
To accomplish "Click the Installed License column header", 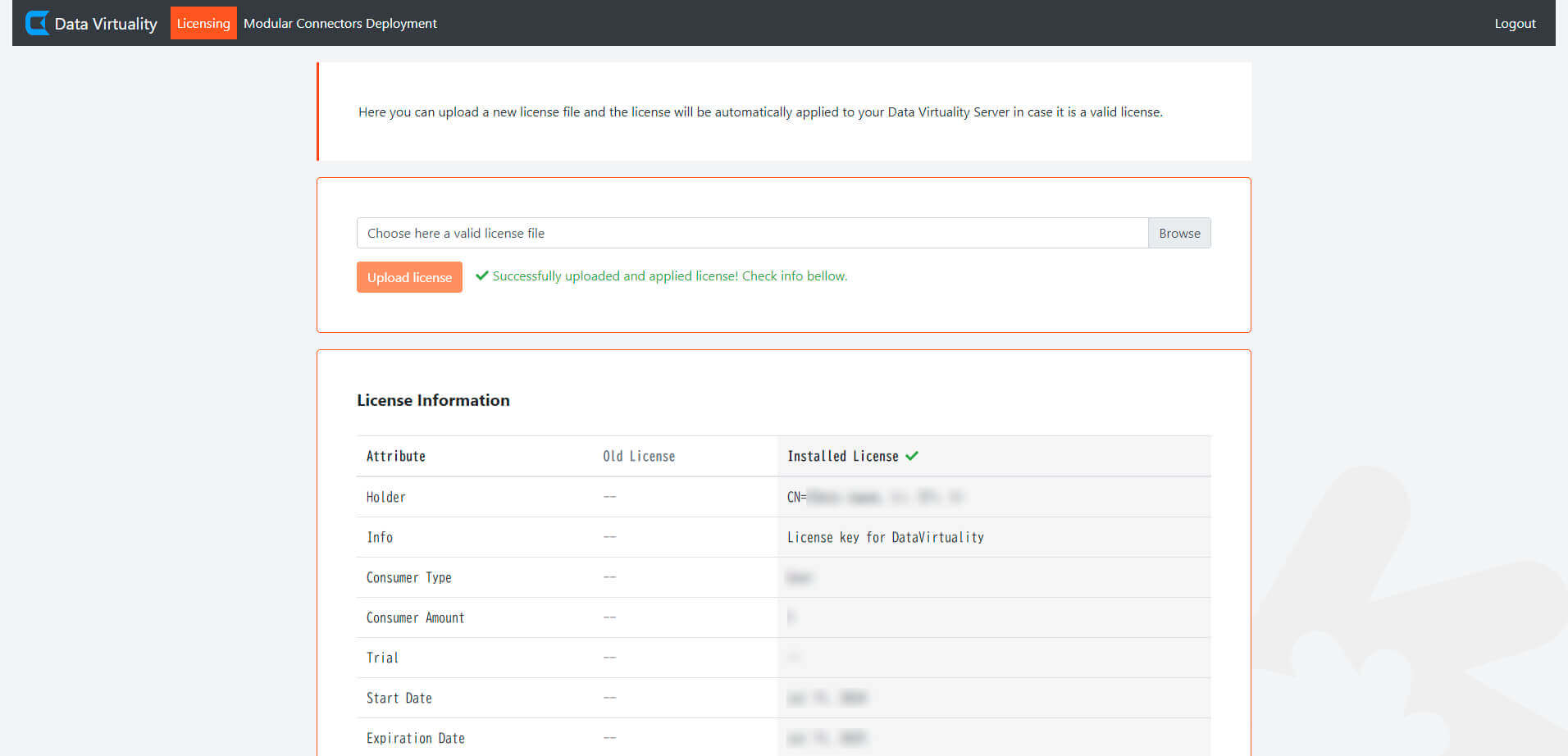I will [842, 456].
